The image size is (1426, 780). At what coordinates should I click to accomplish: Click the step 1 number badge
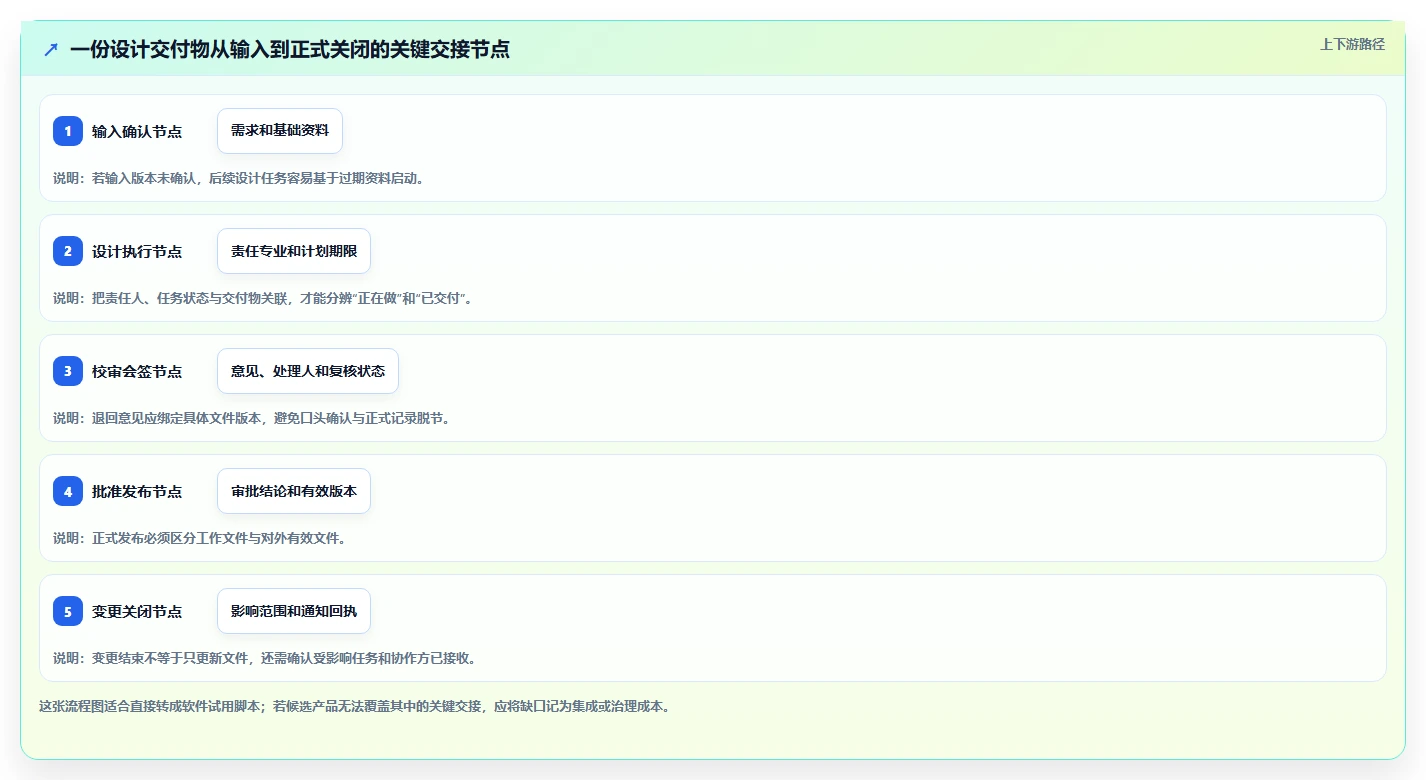pyautogui.click(x=68, y=131)
